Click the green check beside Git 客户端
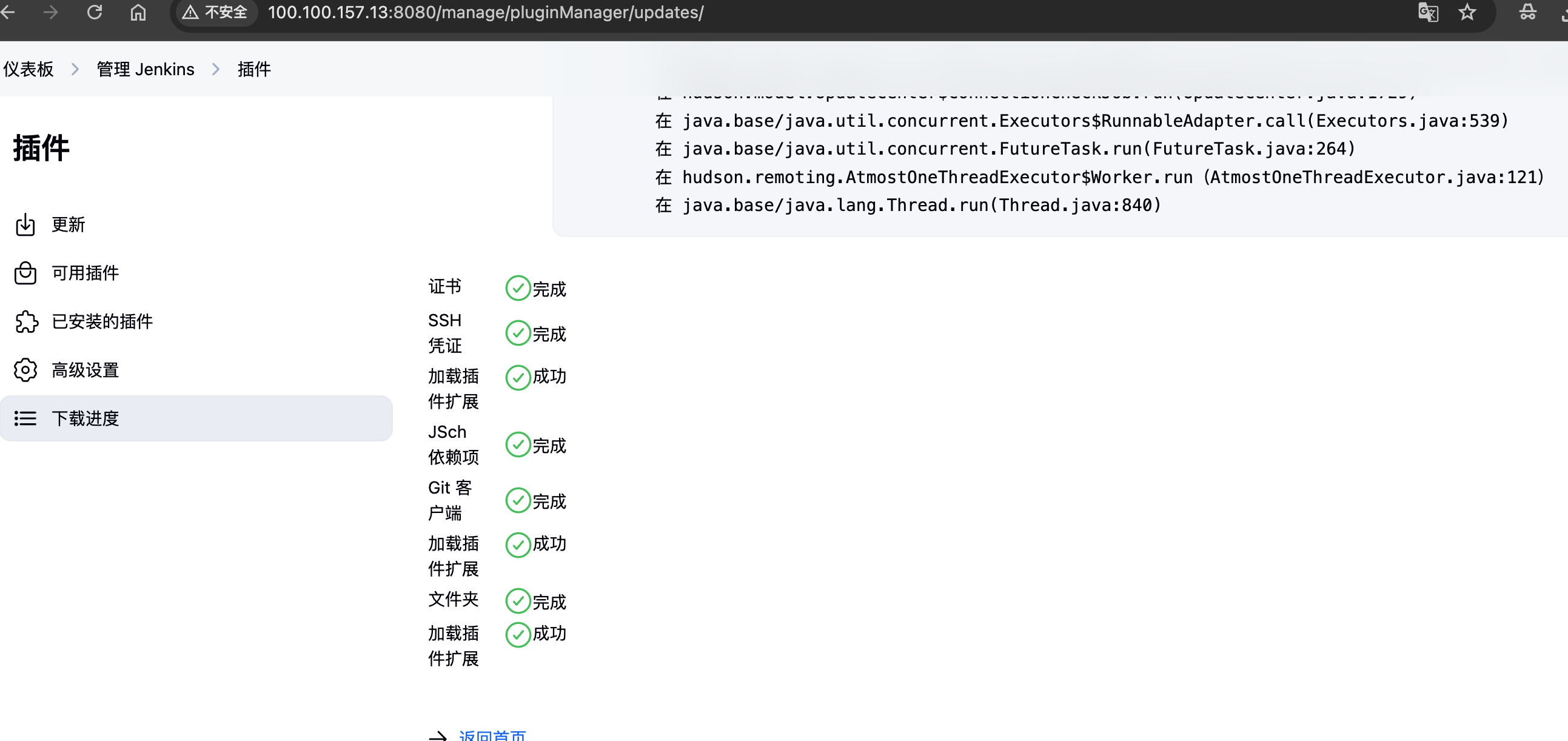The image size is (1568, 741). click(x=518, y=500)
